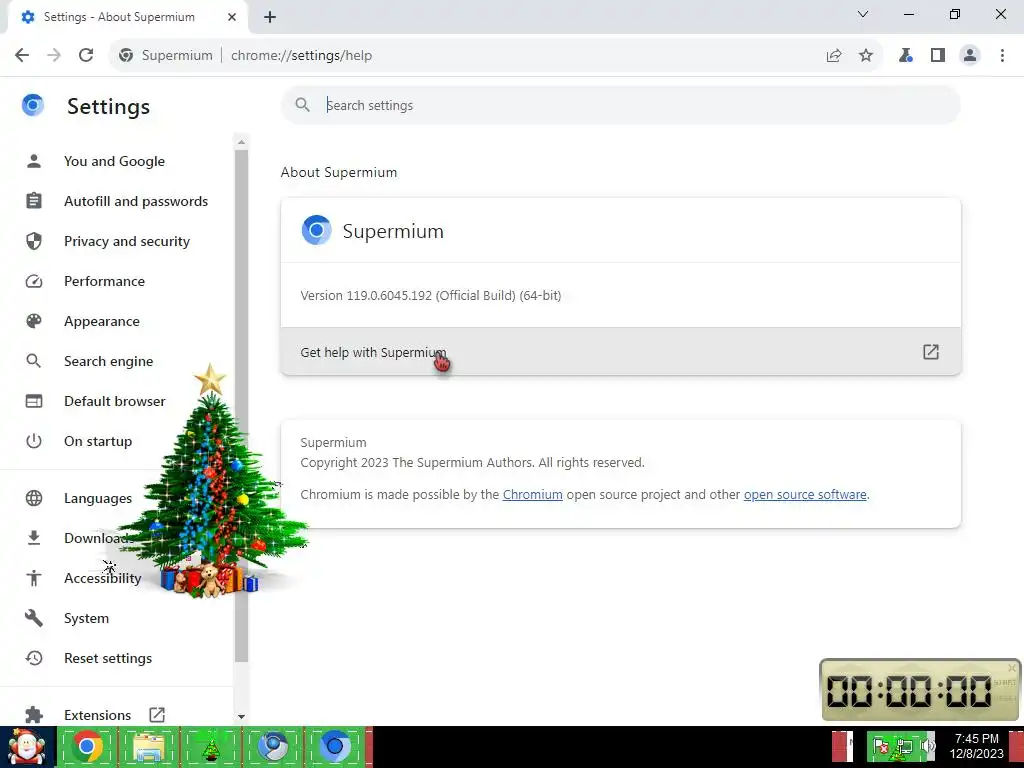The width and height of the screenshot is (1024, 768).
Task: Open the open source software link
Action: 805,494
